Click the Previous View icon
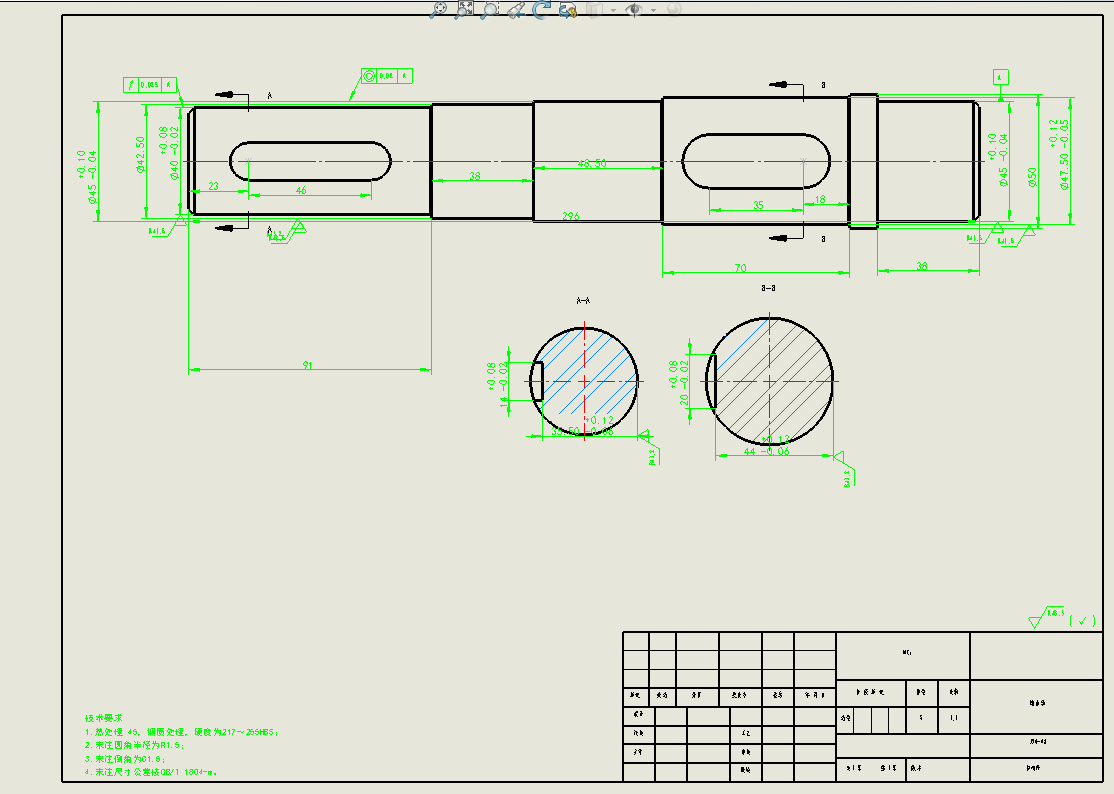 coord(516,9)
